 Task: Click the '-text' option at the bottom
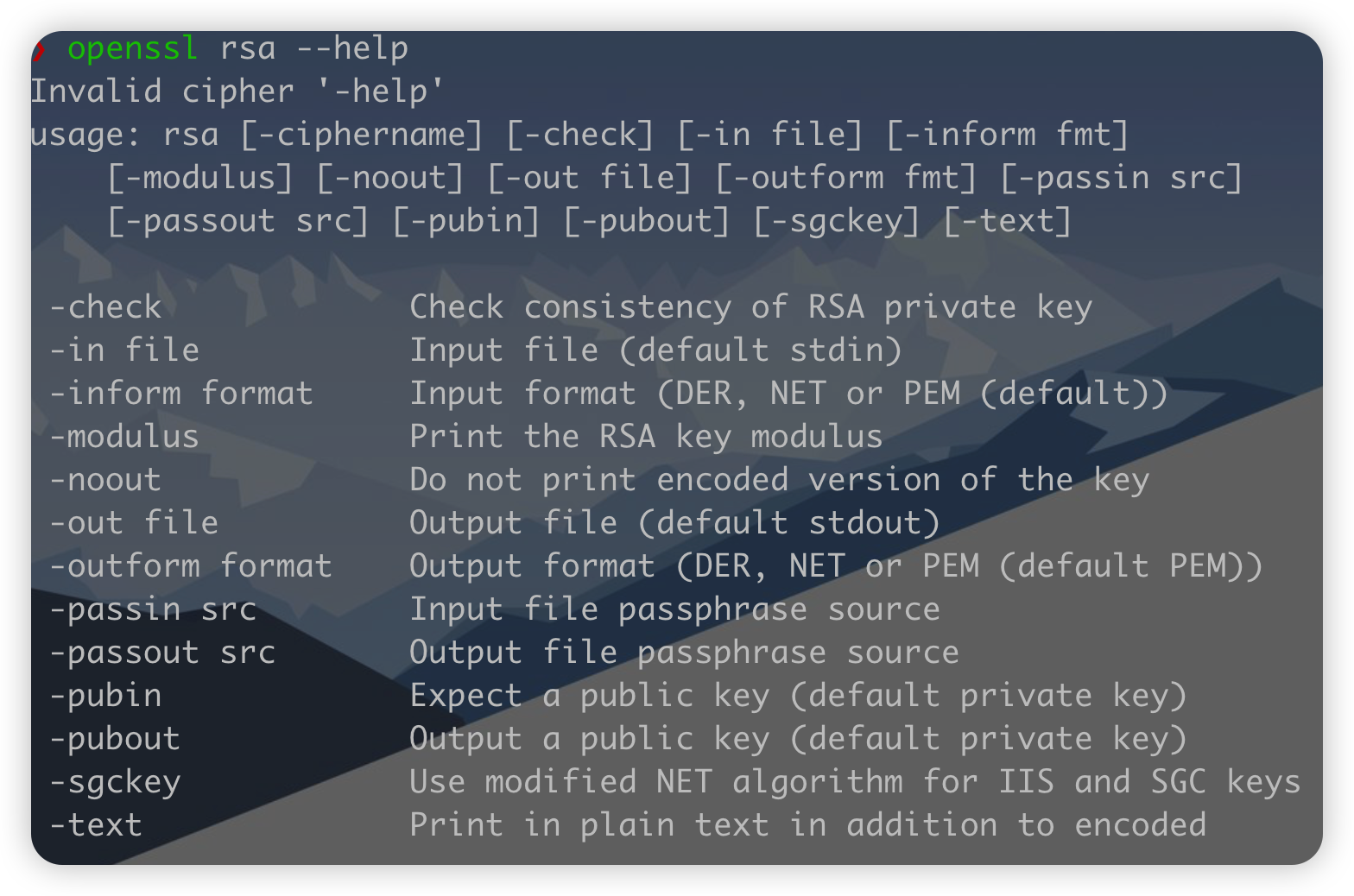96,825
